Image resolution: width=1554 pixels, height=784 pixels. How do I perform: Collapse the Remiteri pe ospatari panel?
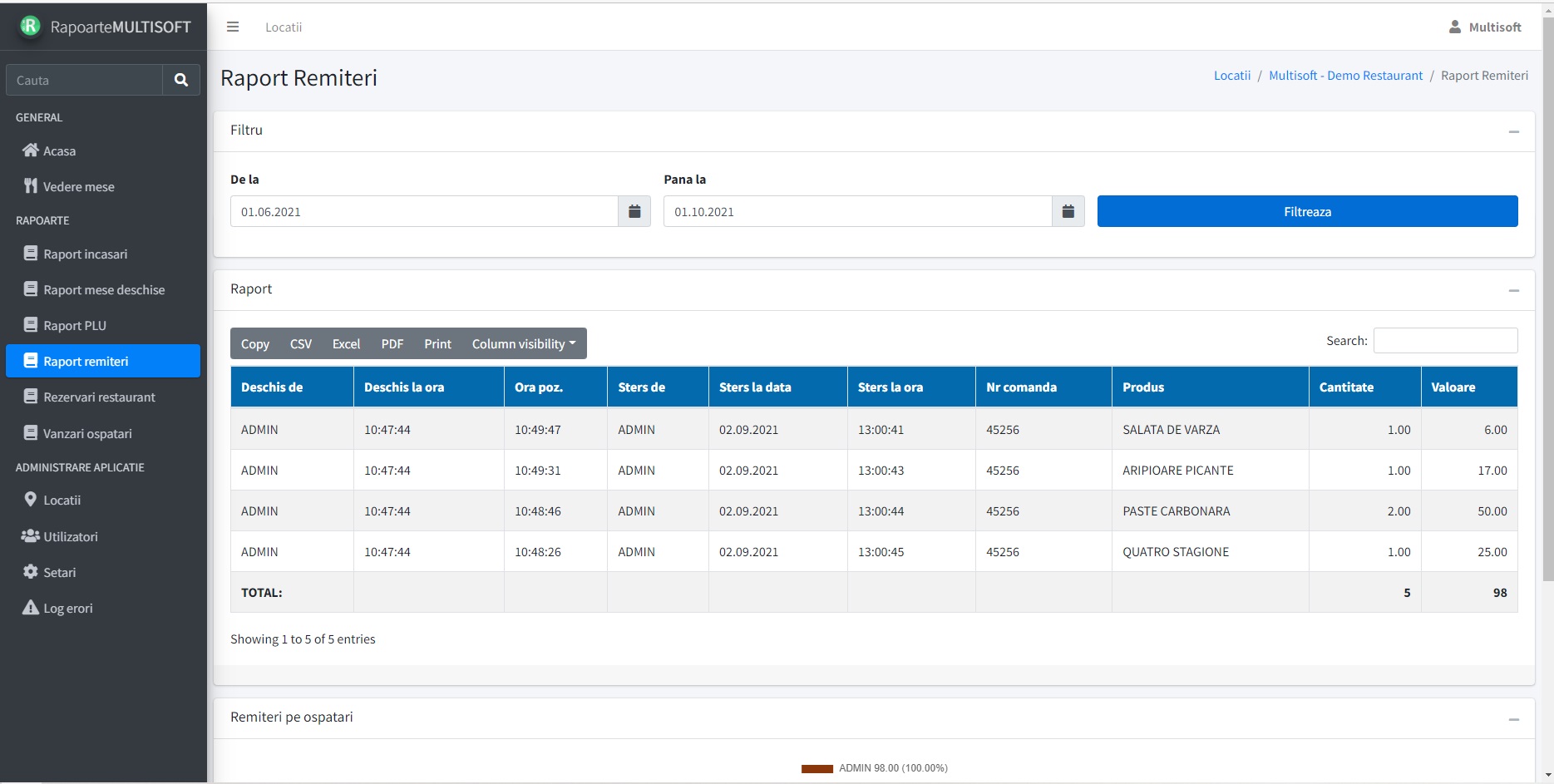(1513, 718)
